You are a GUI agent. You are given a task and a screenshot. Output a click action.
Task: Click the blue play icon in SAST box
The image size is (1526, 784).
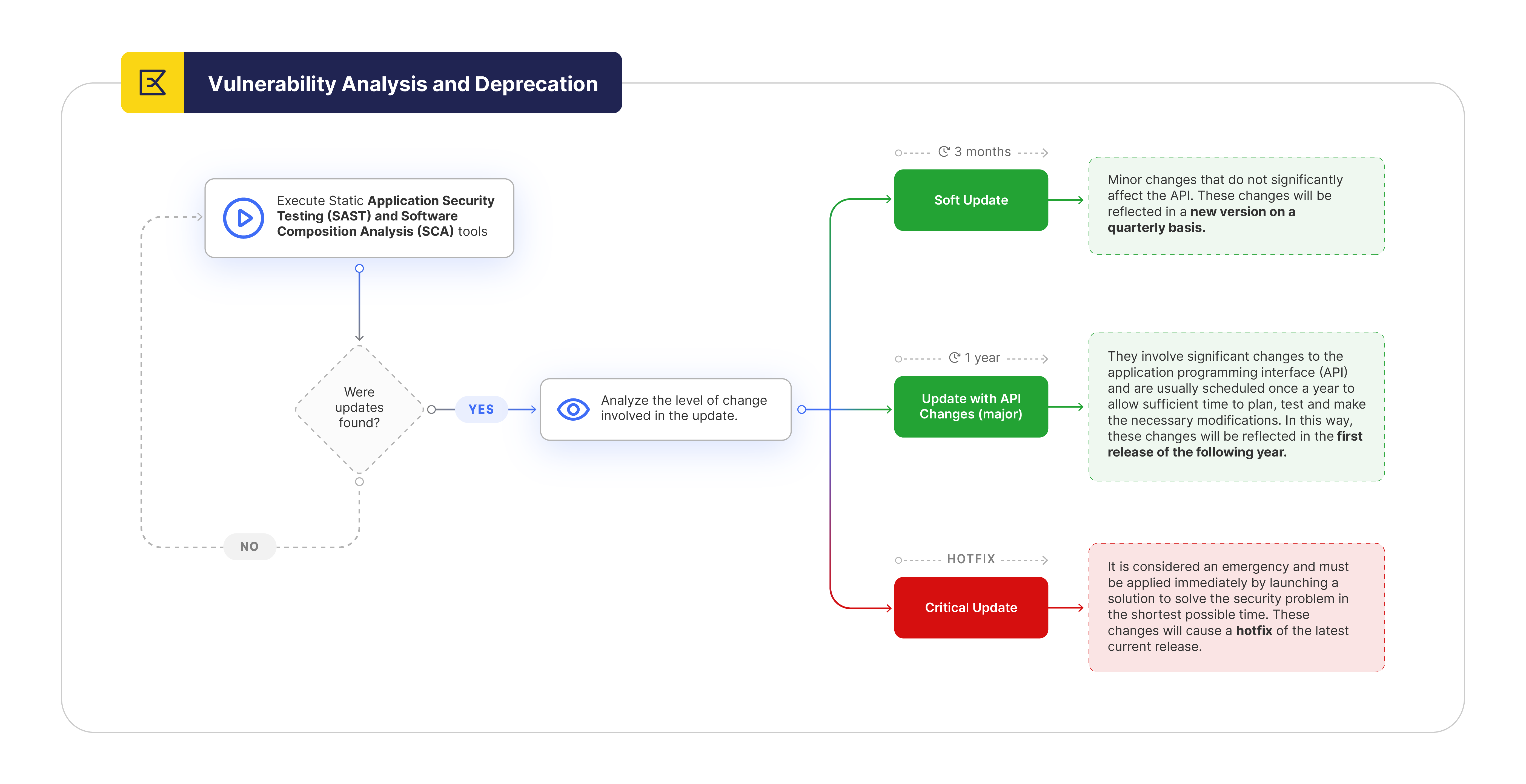[244, 218]
